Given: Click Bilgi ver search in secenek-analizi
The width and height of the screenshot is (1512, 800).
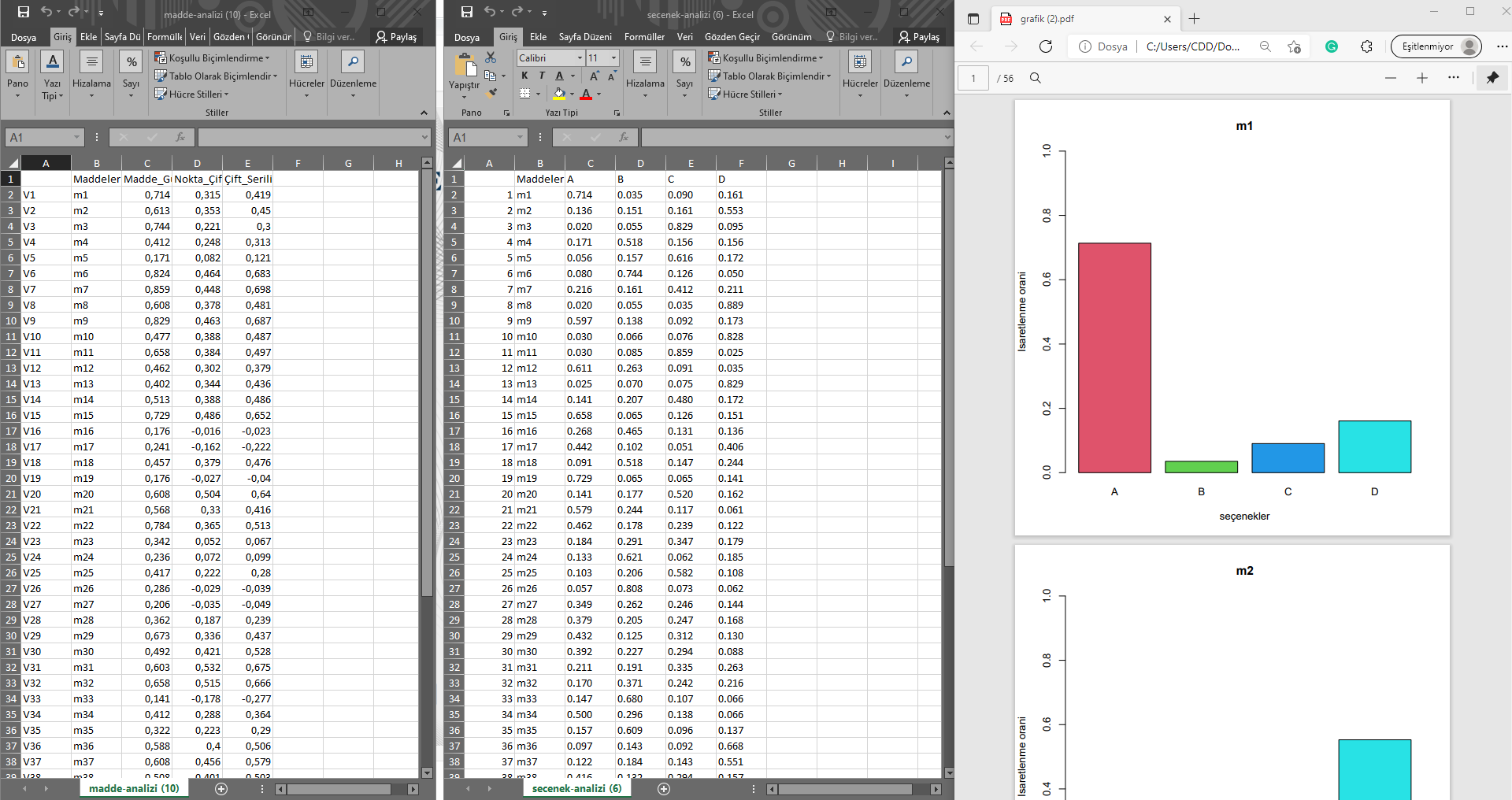Looking at the screenshot, I should pos(852,37).
